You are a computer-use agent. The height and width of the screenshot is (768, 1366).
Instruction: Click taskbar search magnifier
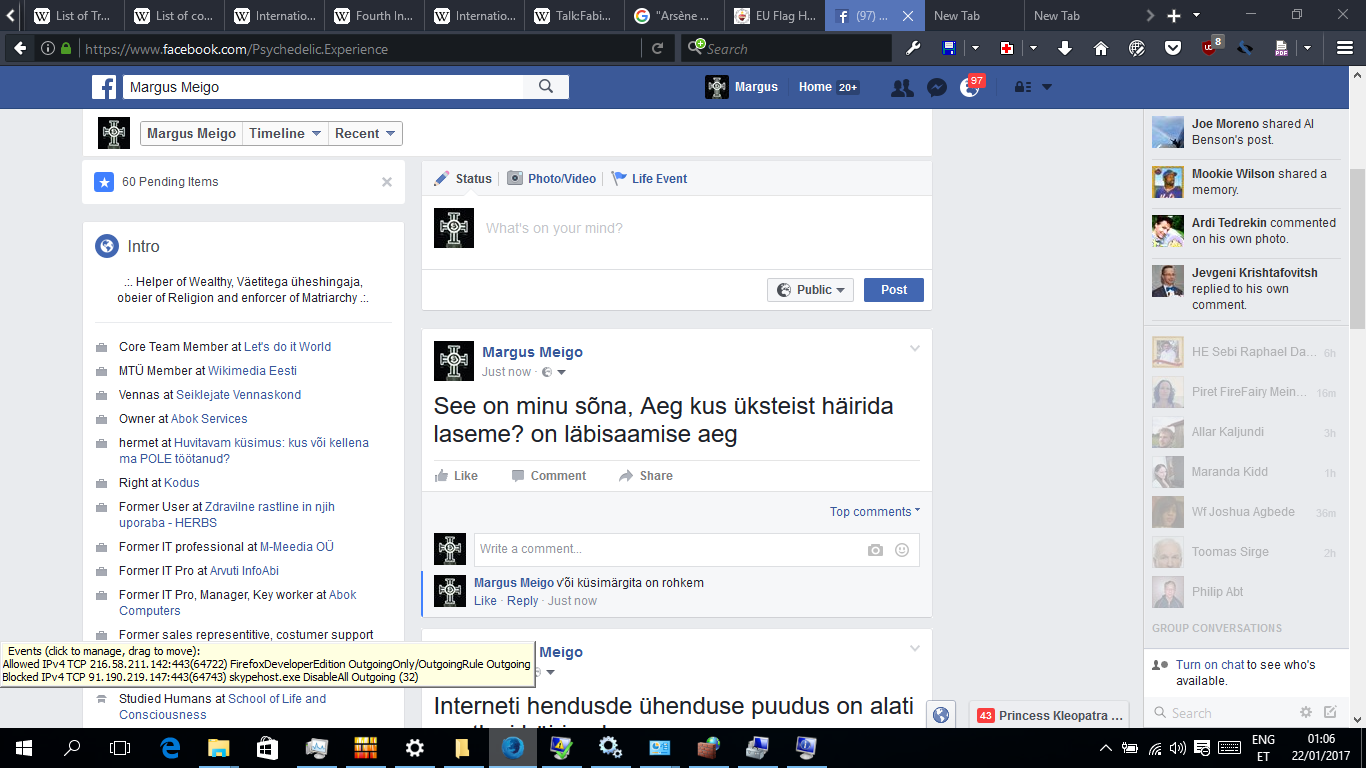(72, 747)
